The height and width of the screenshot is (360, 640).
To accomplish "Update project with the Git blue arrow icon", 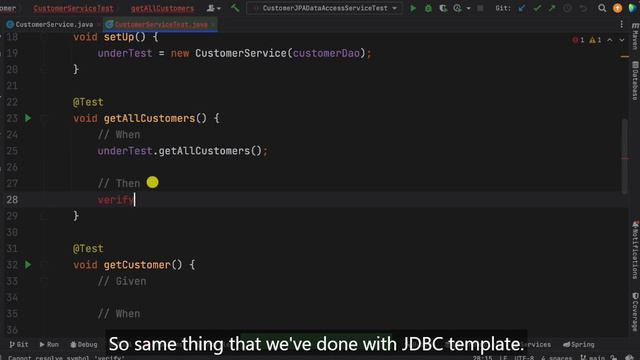I will click(x=522, y=8).
